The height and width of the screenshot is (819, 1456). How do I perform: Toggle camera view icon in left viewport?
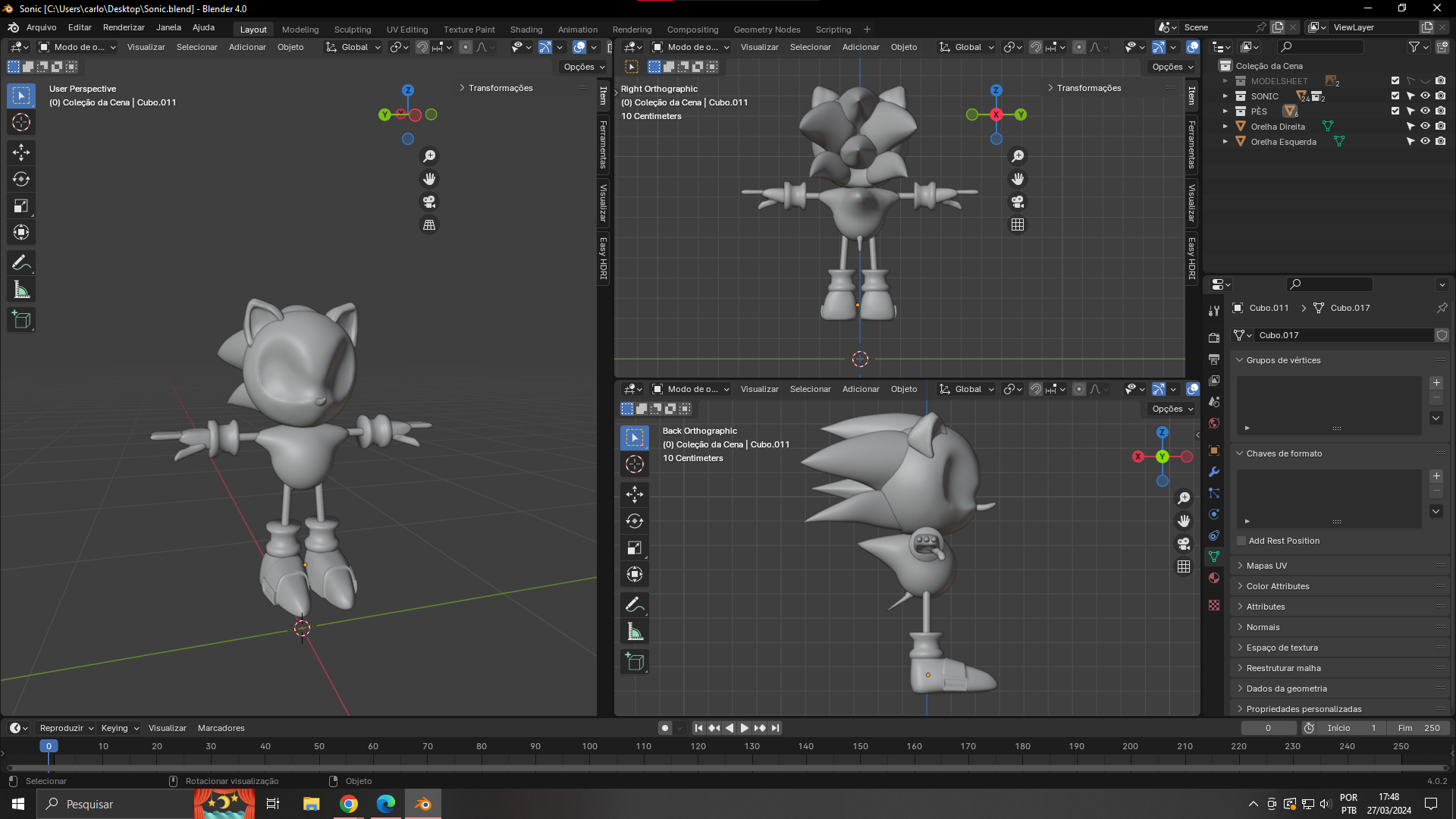[429, 202]
